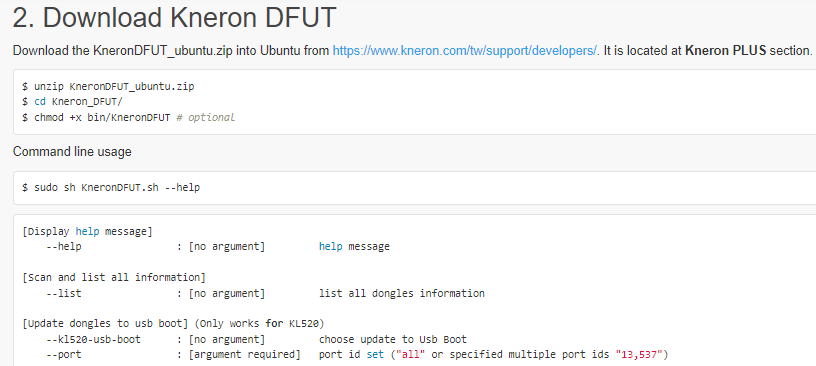Click the --help option text
The height and width of the screenshot is (366, 816).
click(63, 246)
